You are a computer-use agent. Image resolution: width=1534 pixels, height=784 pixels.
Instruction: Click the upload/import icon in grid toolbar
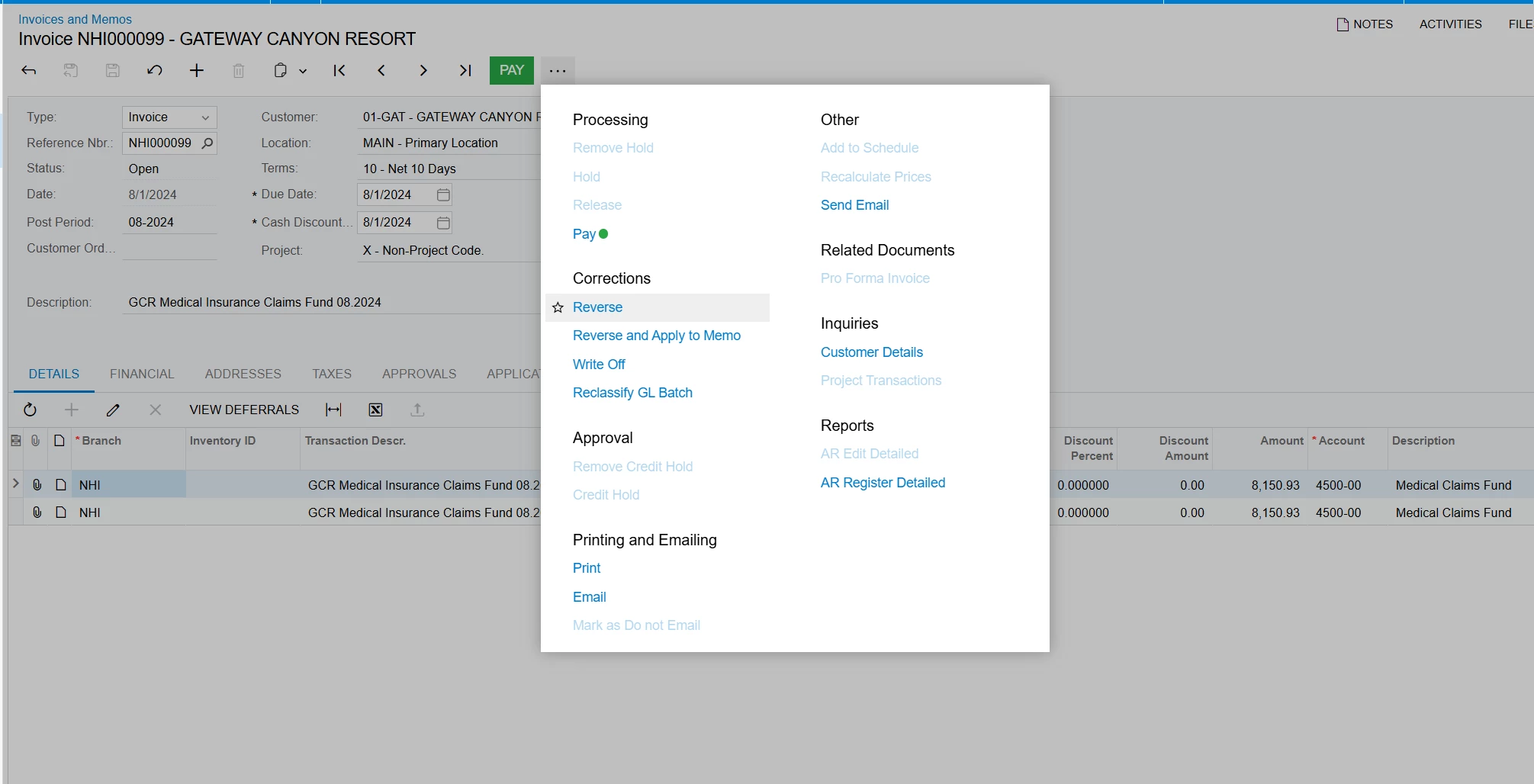[x=417, y=410]
